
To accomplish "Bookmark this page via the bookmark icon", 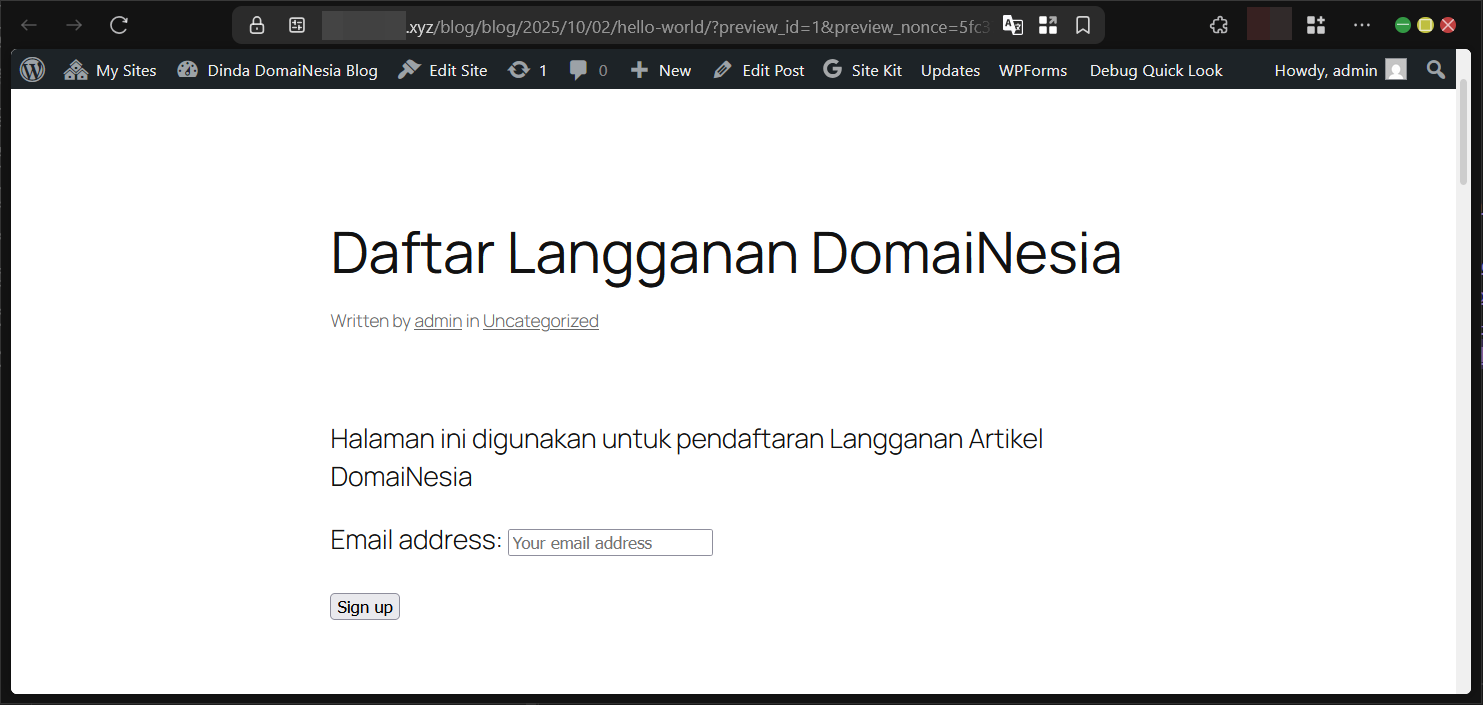I will tap(1083, 25).
